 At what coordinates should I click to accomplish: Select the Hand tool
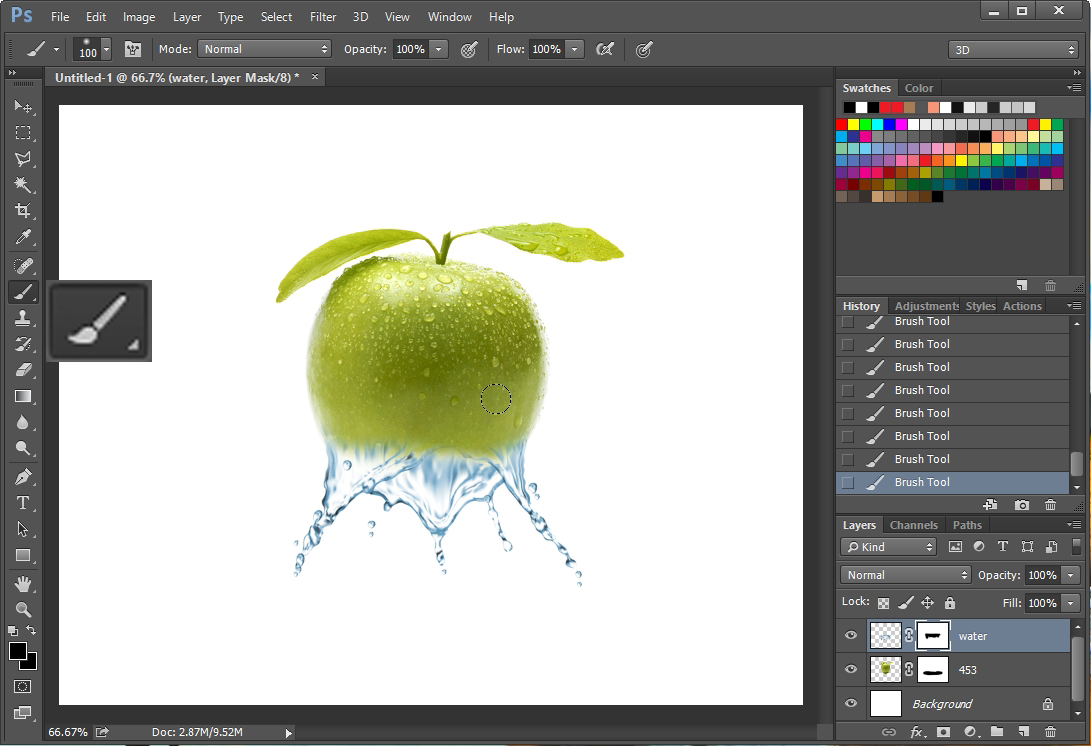click(x=23, y=583)
